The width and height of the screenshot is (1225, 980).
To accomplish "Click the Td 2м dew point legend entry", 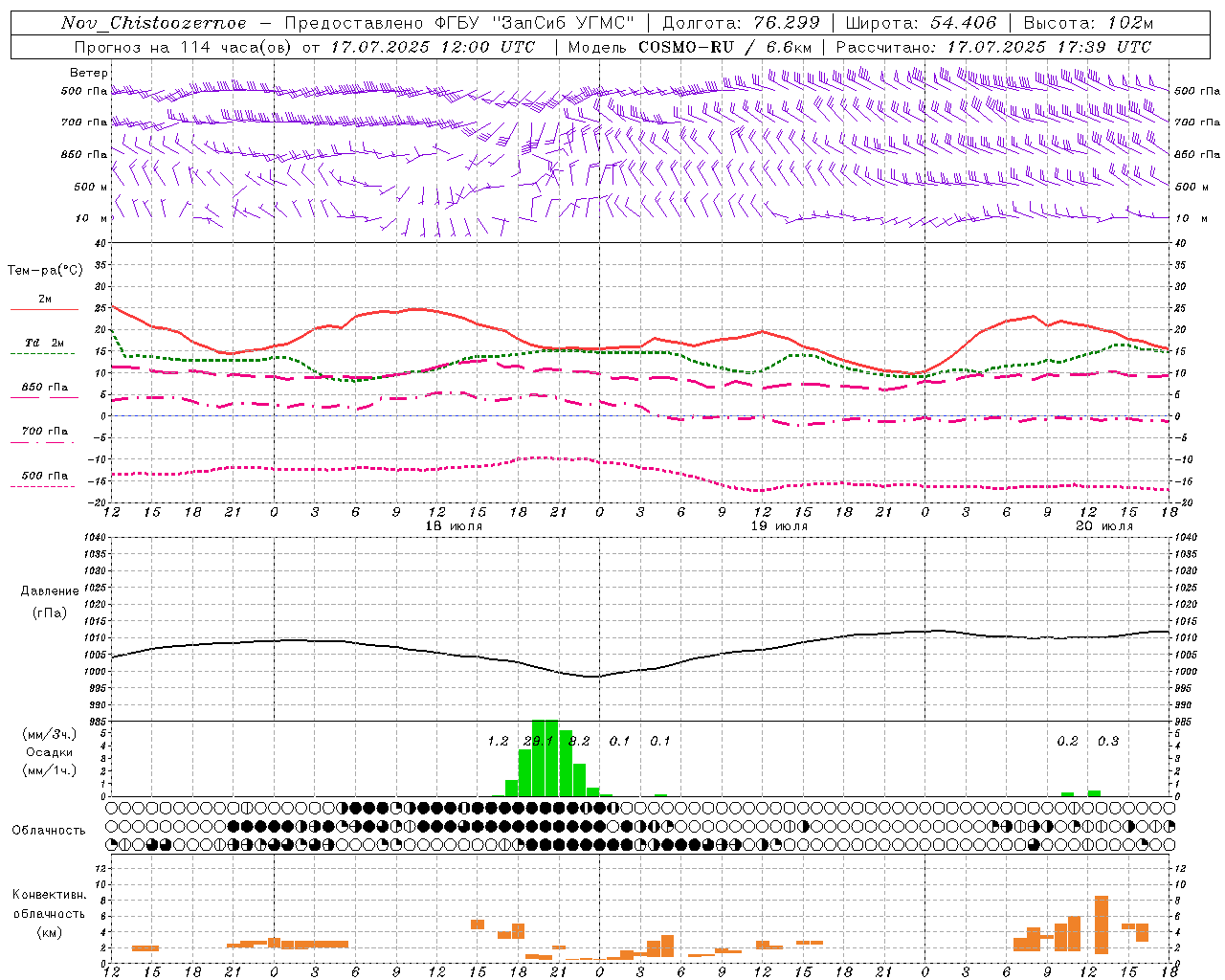I will pos(44,345).
